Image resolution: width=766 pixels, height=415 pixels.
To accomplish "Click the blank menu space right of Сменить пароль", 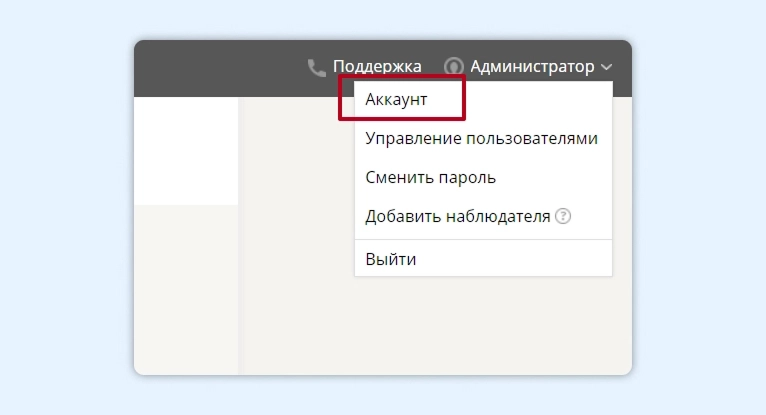I will tap(554, 177).
